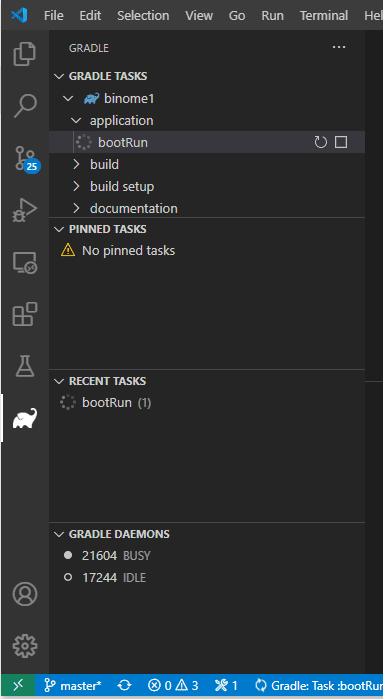This screenshot has height=699, width=383.
Task: Collapse the PINNED TASKS section
Action: point(59,229)
